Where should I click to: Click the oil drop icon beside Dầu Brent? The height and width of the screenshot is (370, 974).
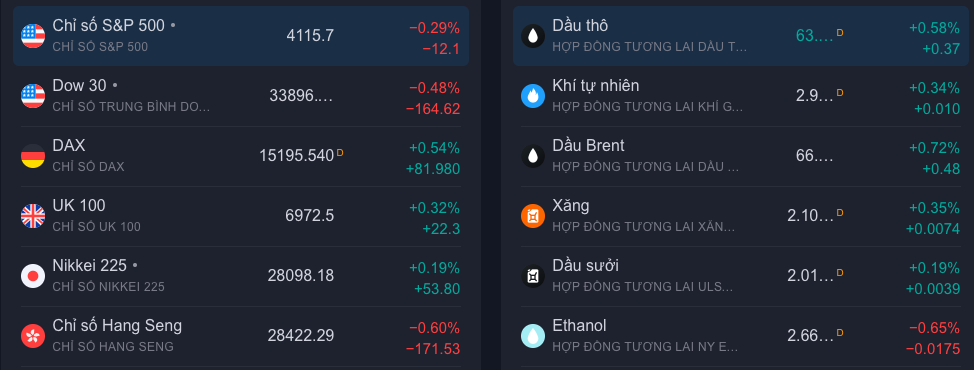pyautogui.click(x=533, y=156)
